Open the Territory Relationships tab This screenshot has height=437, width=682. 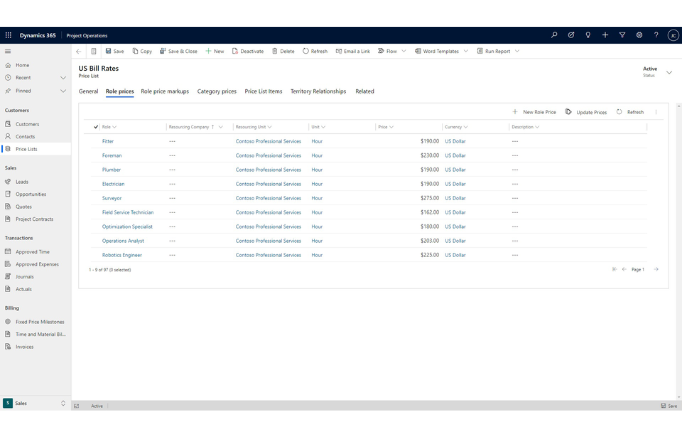(318, 91)
